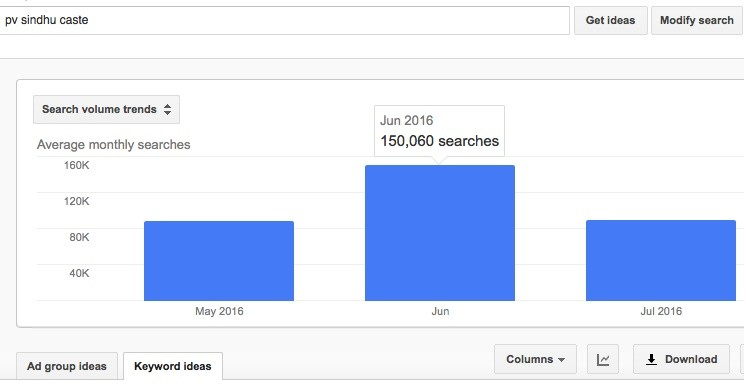Click the Jun axis label
Viewport: 746px width, 387px height.
tap(440, 311)
